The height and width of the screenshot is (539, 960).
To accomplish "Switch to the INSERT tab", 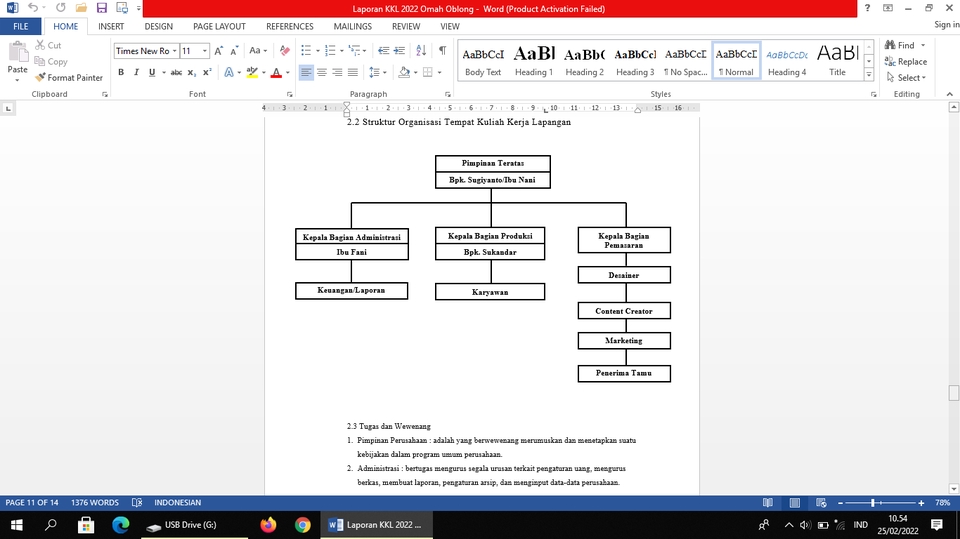I will (111, 26).
